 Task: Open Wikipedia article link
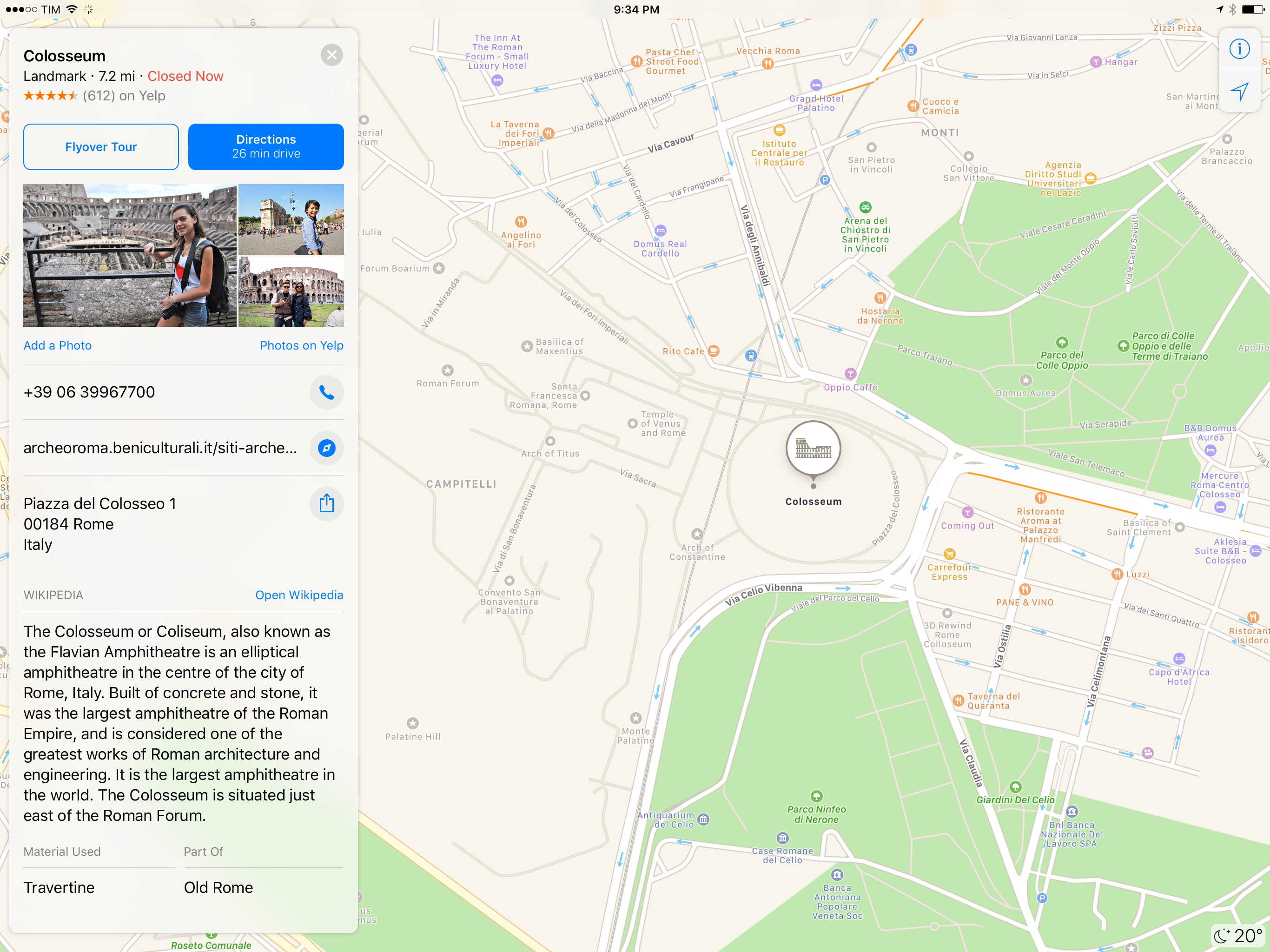click(299, 595)
